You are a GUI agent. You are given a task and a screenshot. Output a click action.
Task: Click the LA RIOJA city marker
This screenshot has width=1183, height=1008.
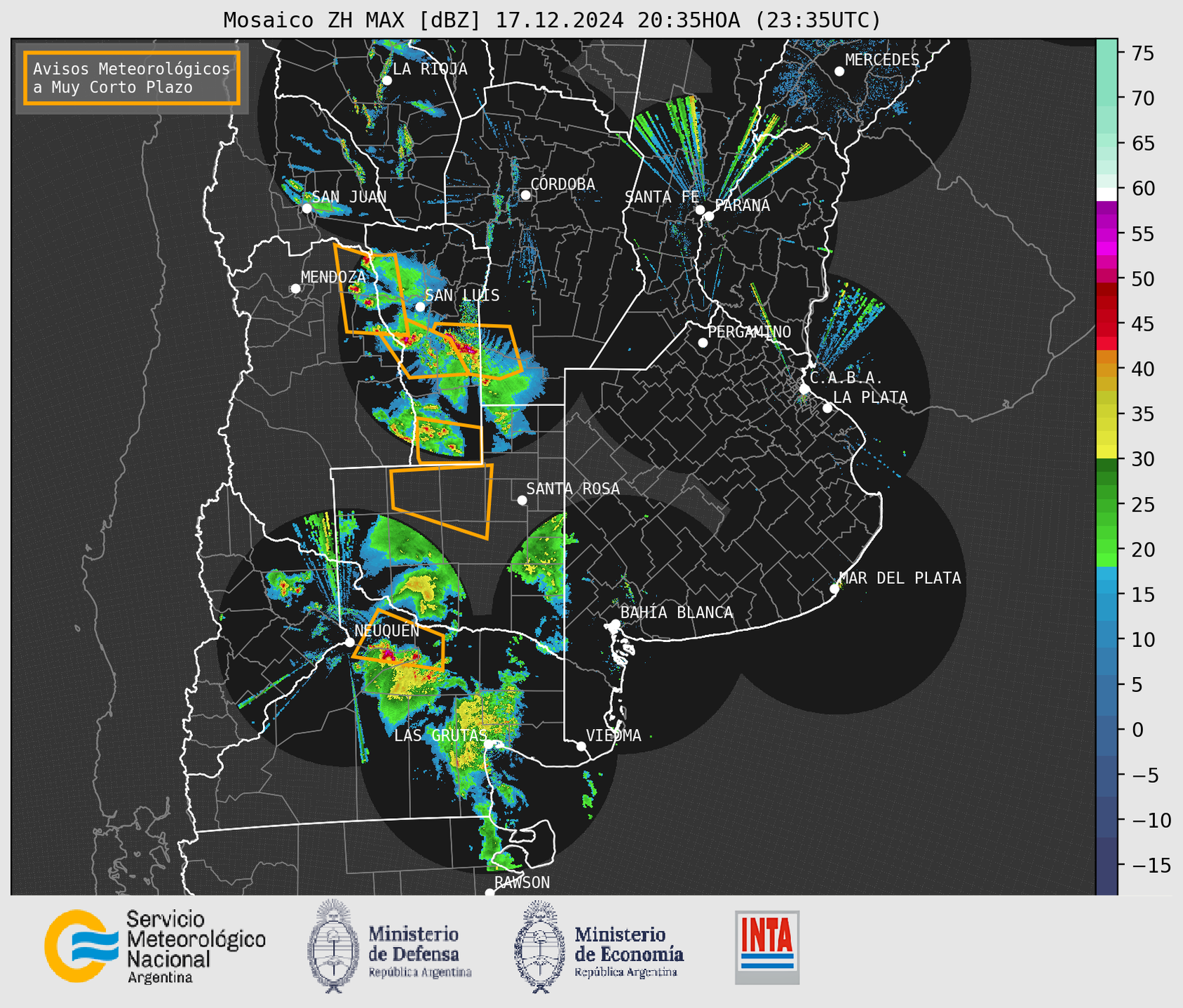click(387, 81)
